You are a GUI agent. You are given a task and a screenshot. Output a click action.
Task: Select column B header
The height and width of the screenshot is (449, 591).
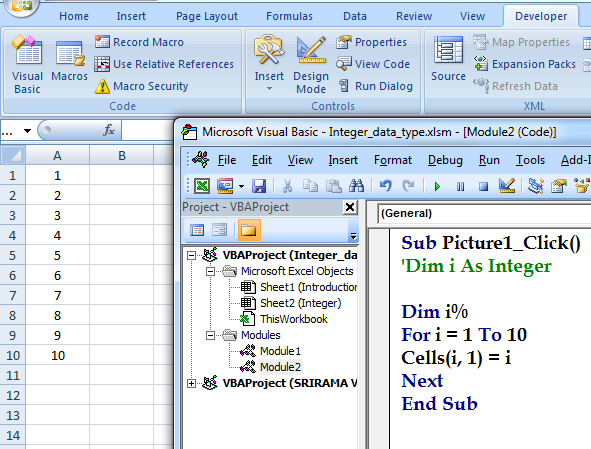pyautogui.click(x=122, y=155)
